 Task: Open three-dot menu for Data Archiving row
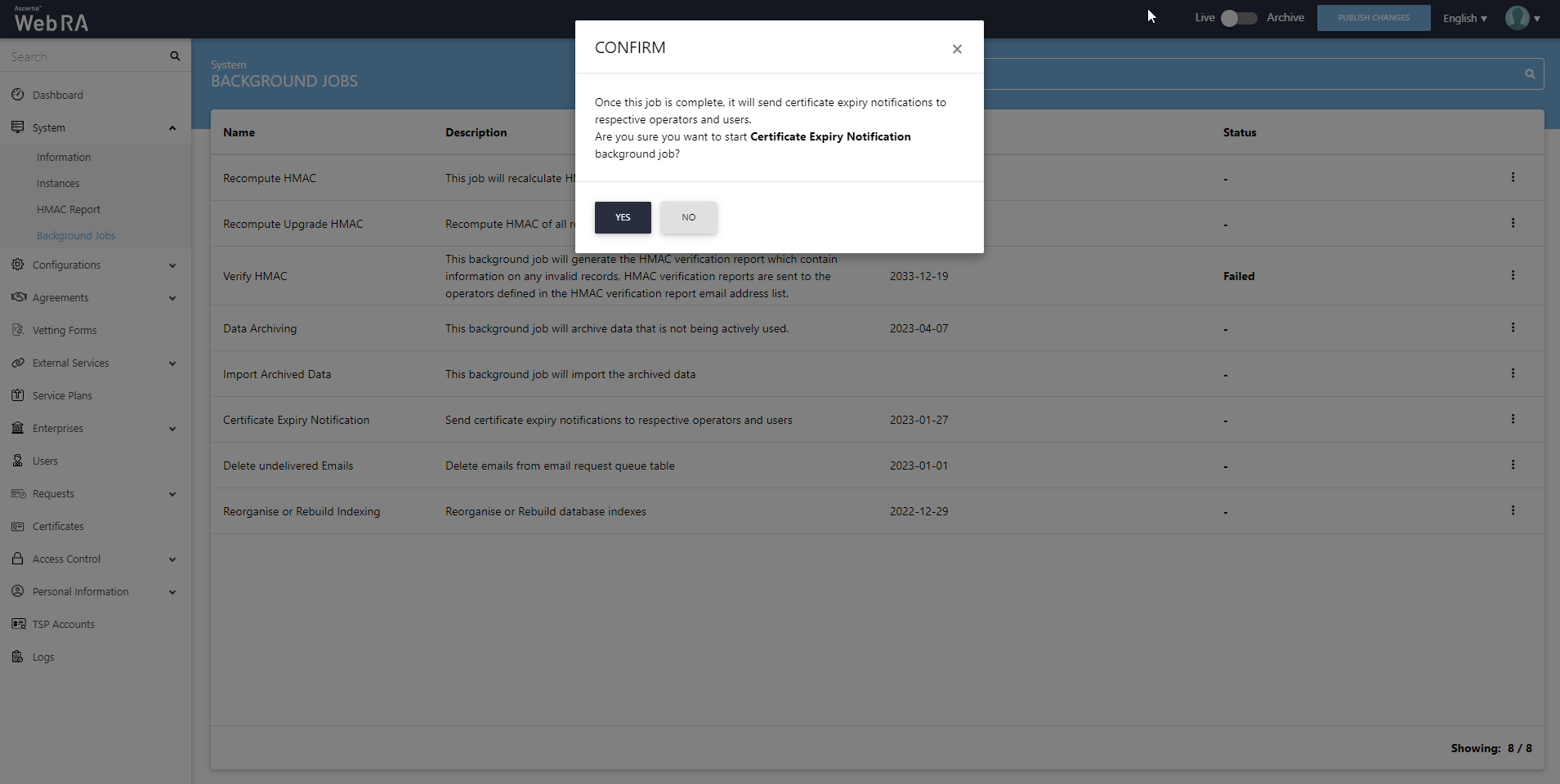(x=1512, y=327)
